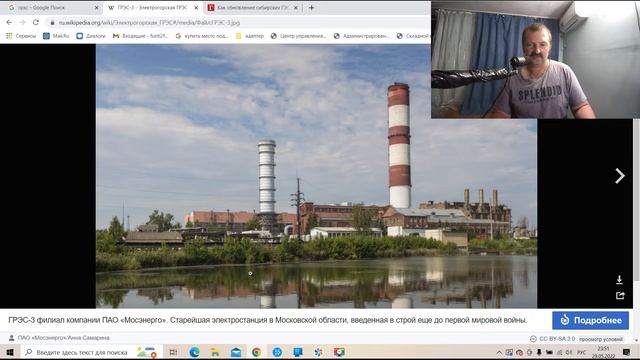Click the просмотр условий link
The height and width of the screenshot is (360, 640).
coord(600,339)
